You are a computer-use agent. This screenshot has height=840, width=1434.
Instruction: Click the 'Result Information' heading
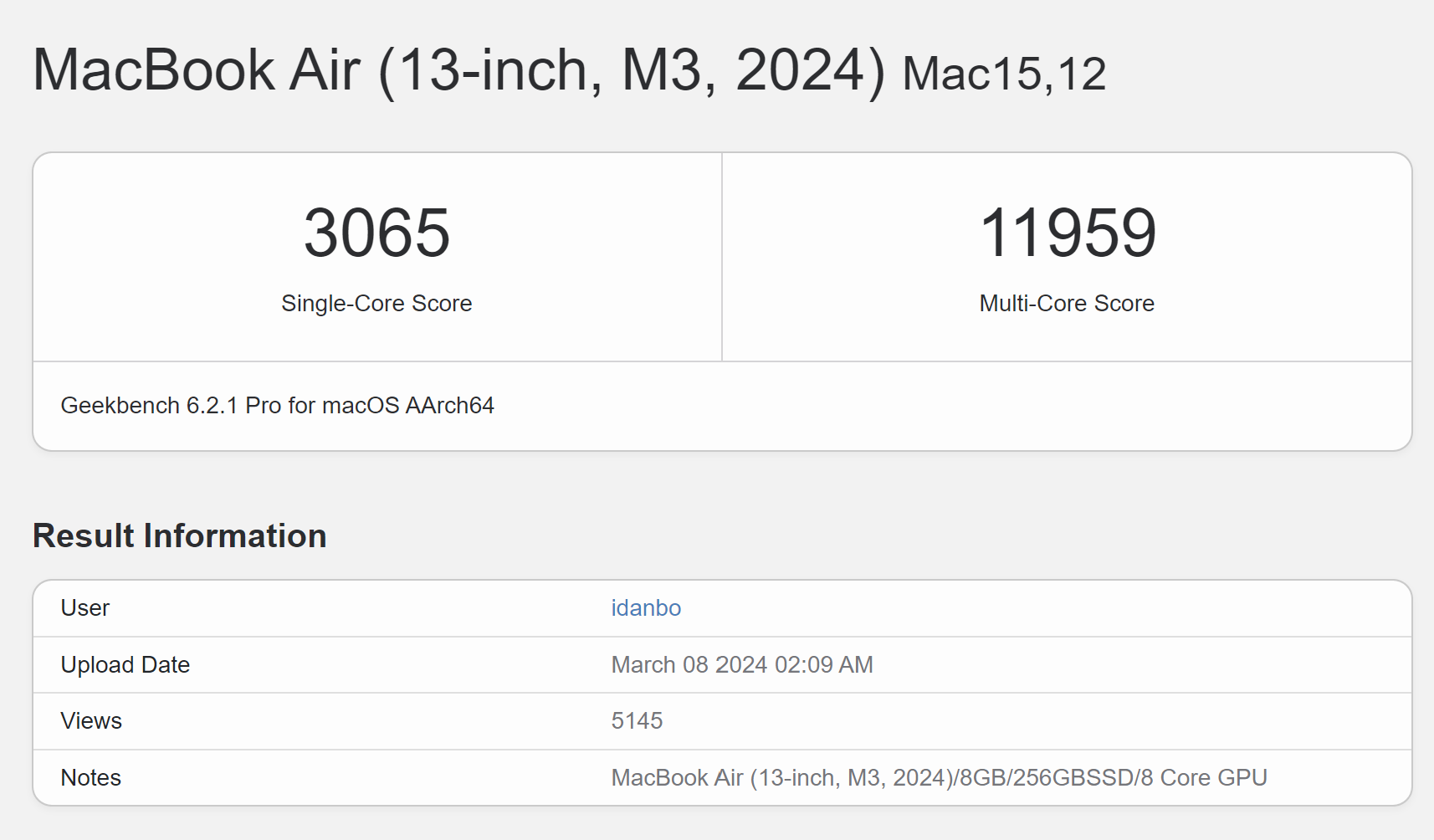(x=179, y=536)
